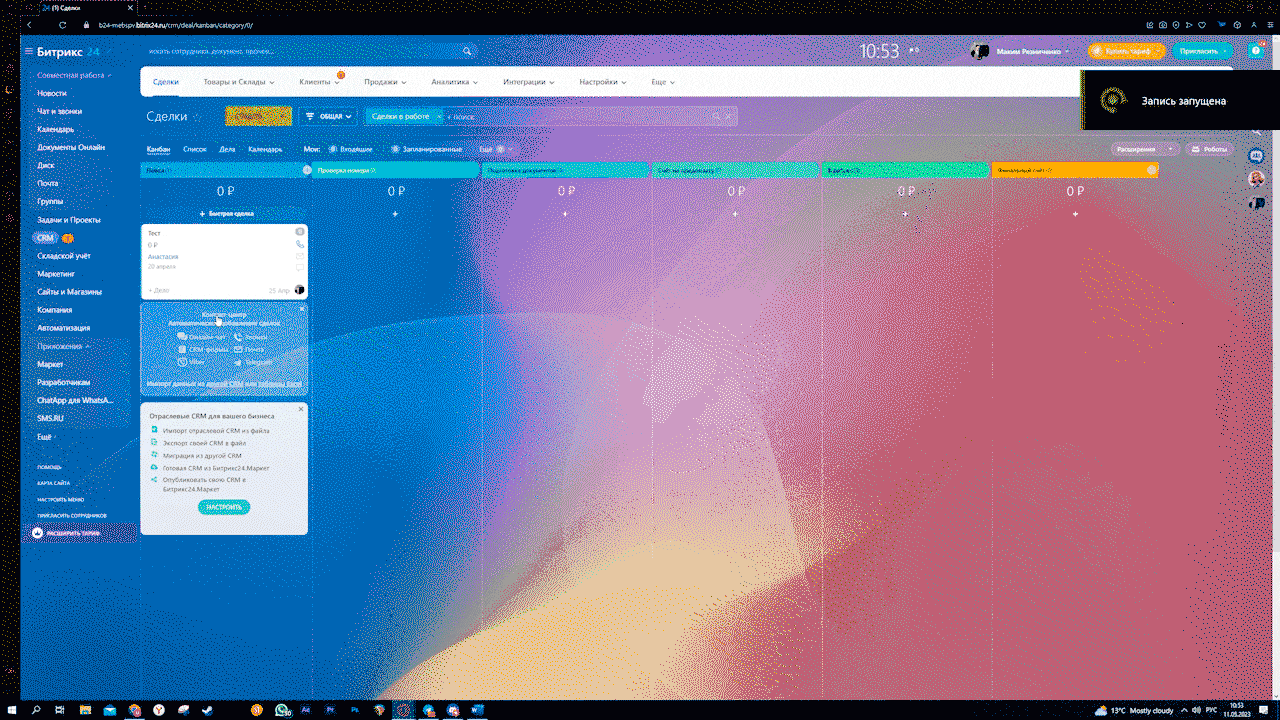Click the Быстрая сделка quick deal button
The image size is (1280, 720).
225,214
